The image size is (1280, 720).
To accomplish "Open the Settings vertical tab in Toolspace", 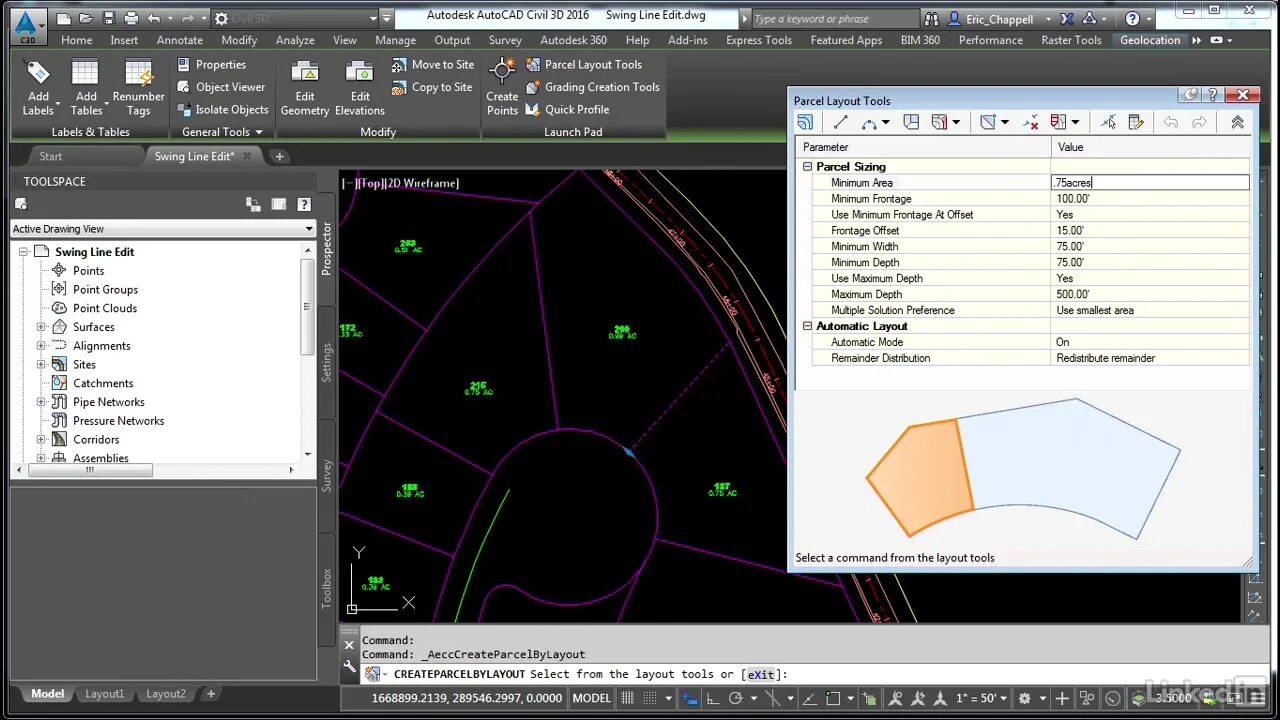I will coord(326,363).
